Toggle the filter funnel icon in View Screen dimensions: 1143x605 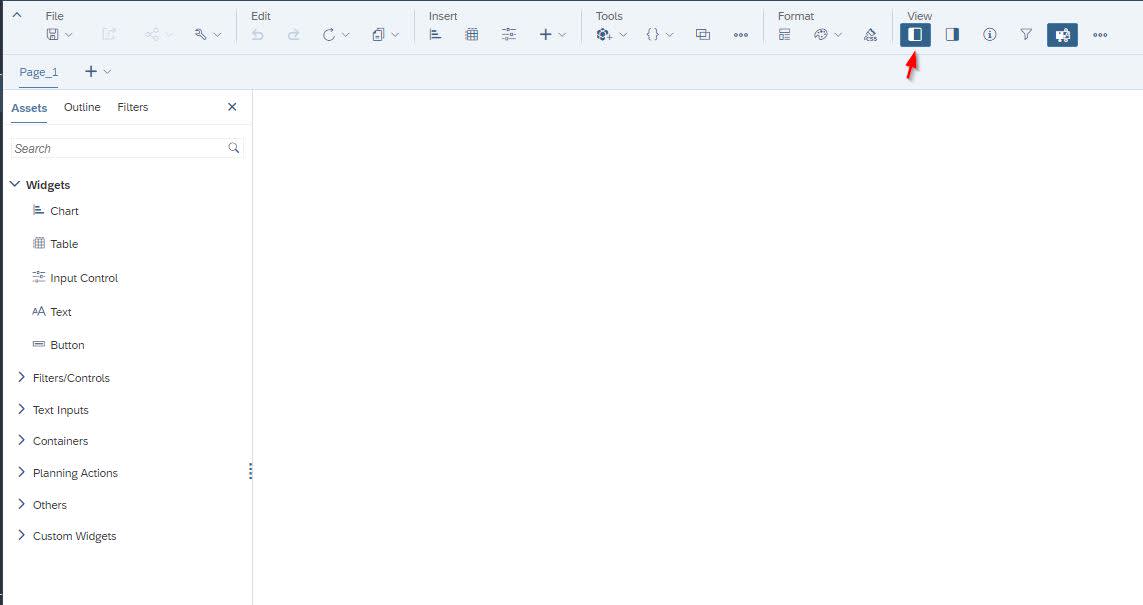pyautogui.click(x=1026, y=34)
